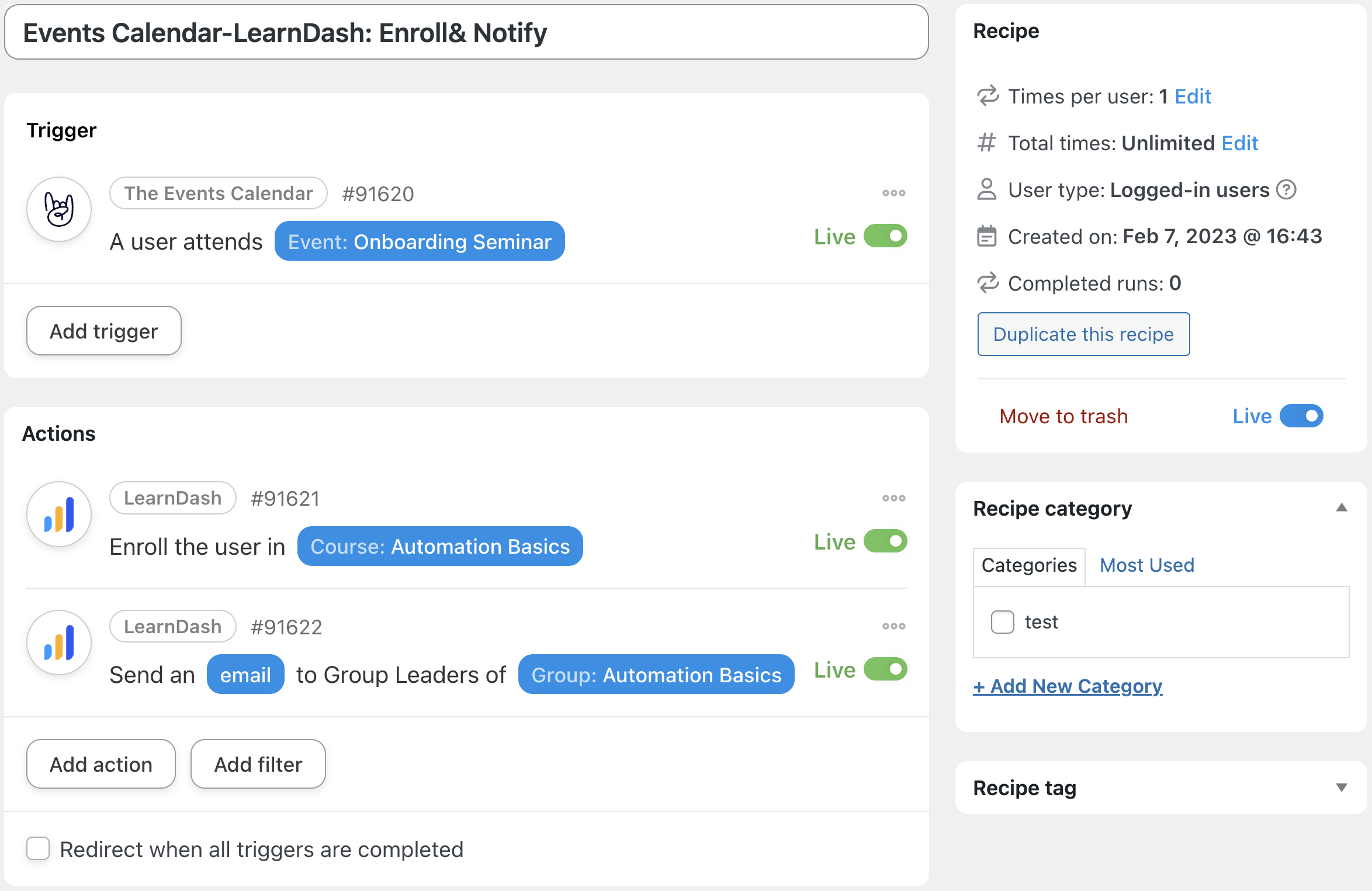Click Duplicate this recipe
This screenshot has height=891, width=1372.
(1083, 334)
